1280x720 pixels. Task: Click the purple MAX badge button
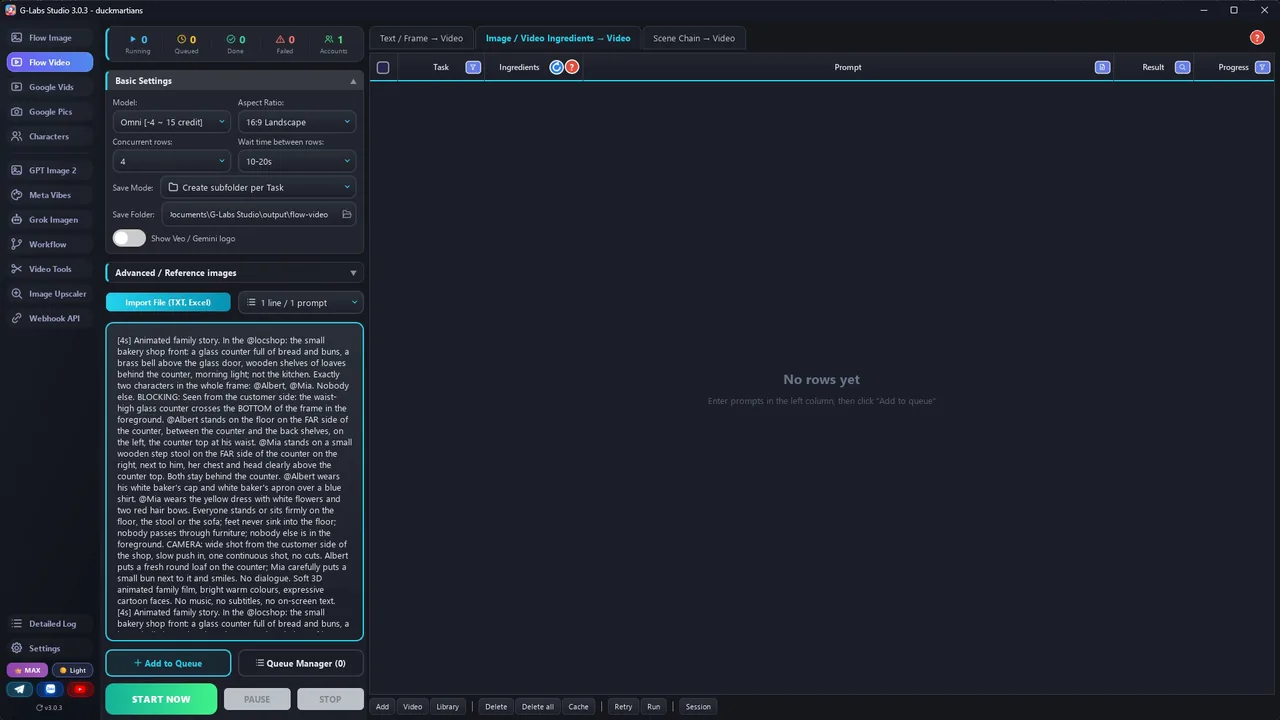(x=27, y=670)
